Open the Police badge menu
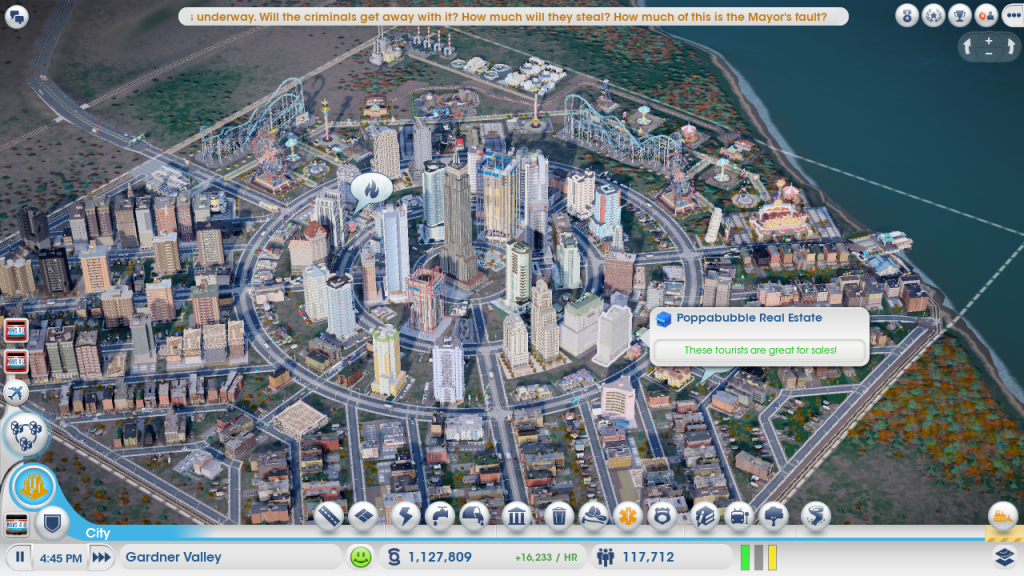Screen dimensions: 1024x576 pyautogui.click(x=662, y=517)
